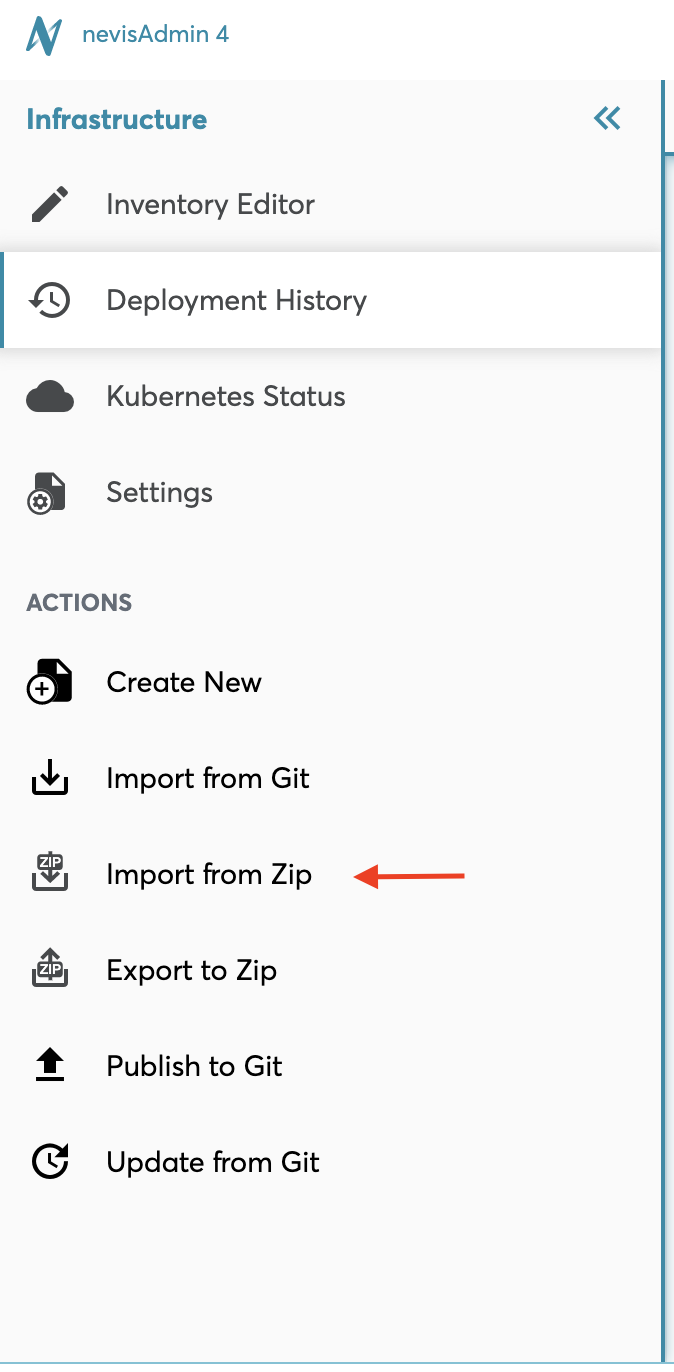
Task: Select Deployment History in the sidebar
Action: coord(236,301)
